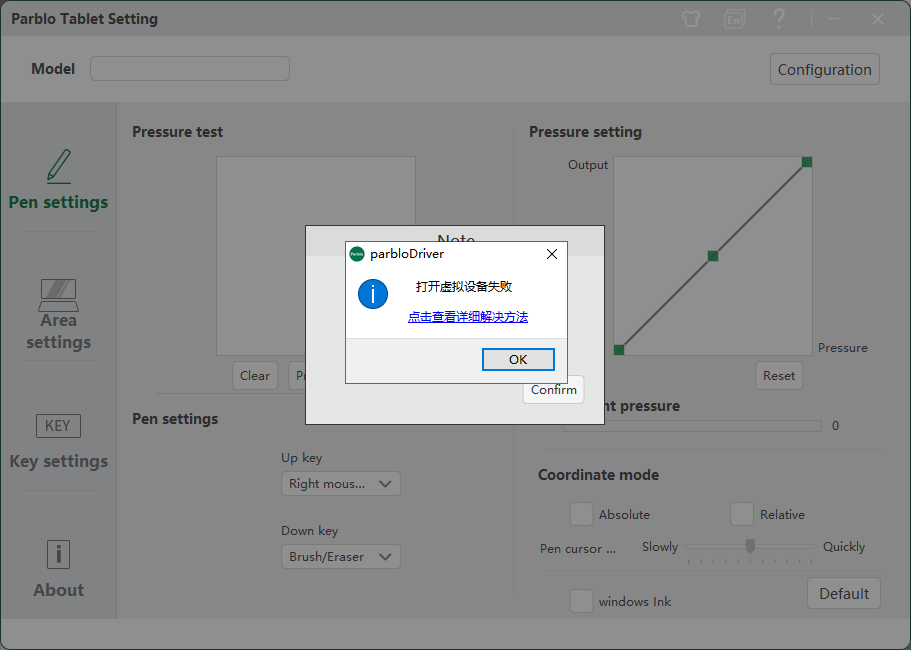Open Key settings KEY icon
Image resolution: width=911 pixels, height=650 pixels.
coord(58,426)
